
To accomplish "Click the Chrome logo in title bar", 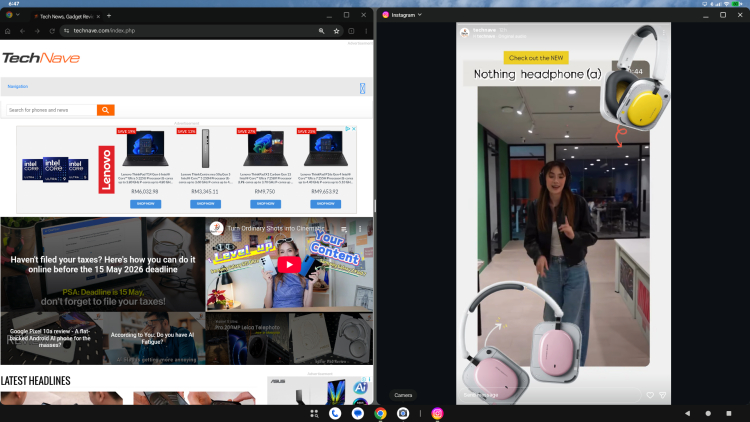I will click(x=9, y=15).
